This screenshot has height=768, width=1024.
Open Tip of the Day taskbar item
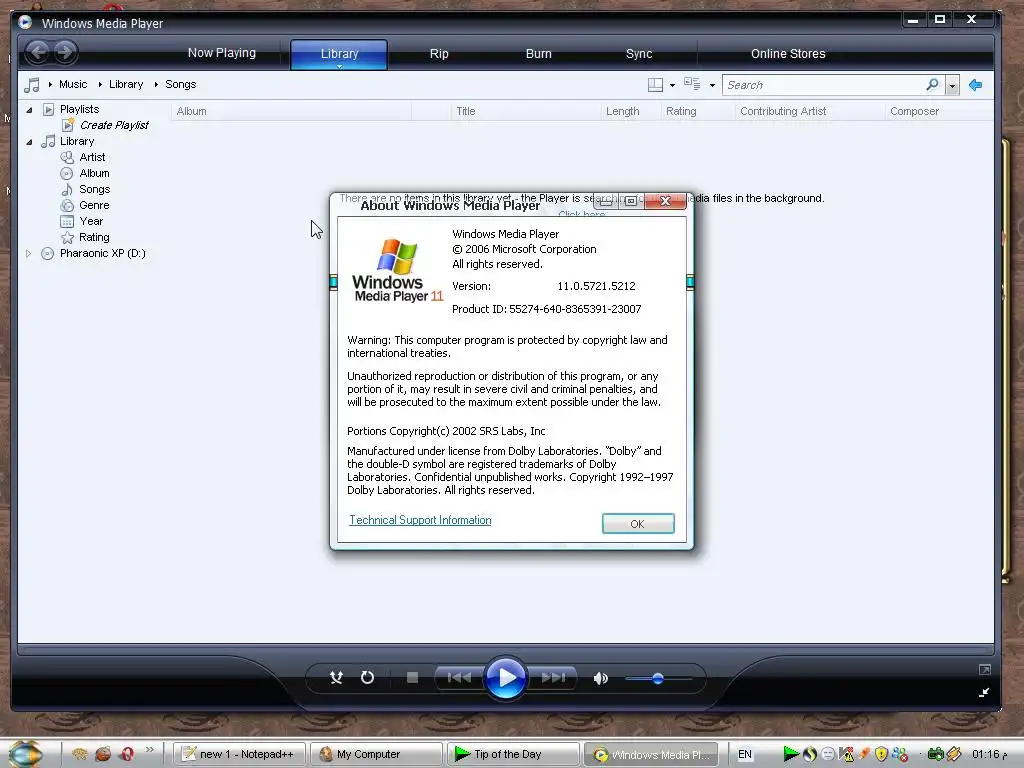pyautogui.click(x=513, y=754)
